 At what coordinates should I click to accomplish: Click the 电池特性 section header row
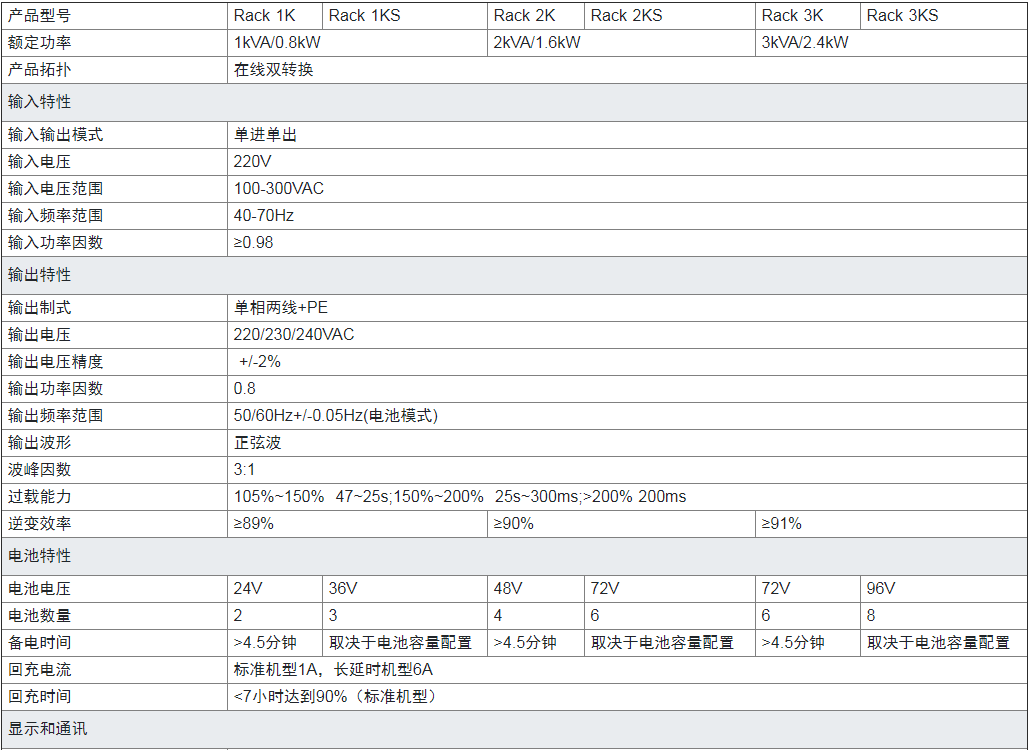click(40, 555)
